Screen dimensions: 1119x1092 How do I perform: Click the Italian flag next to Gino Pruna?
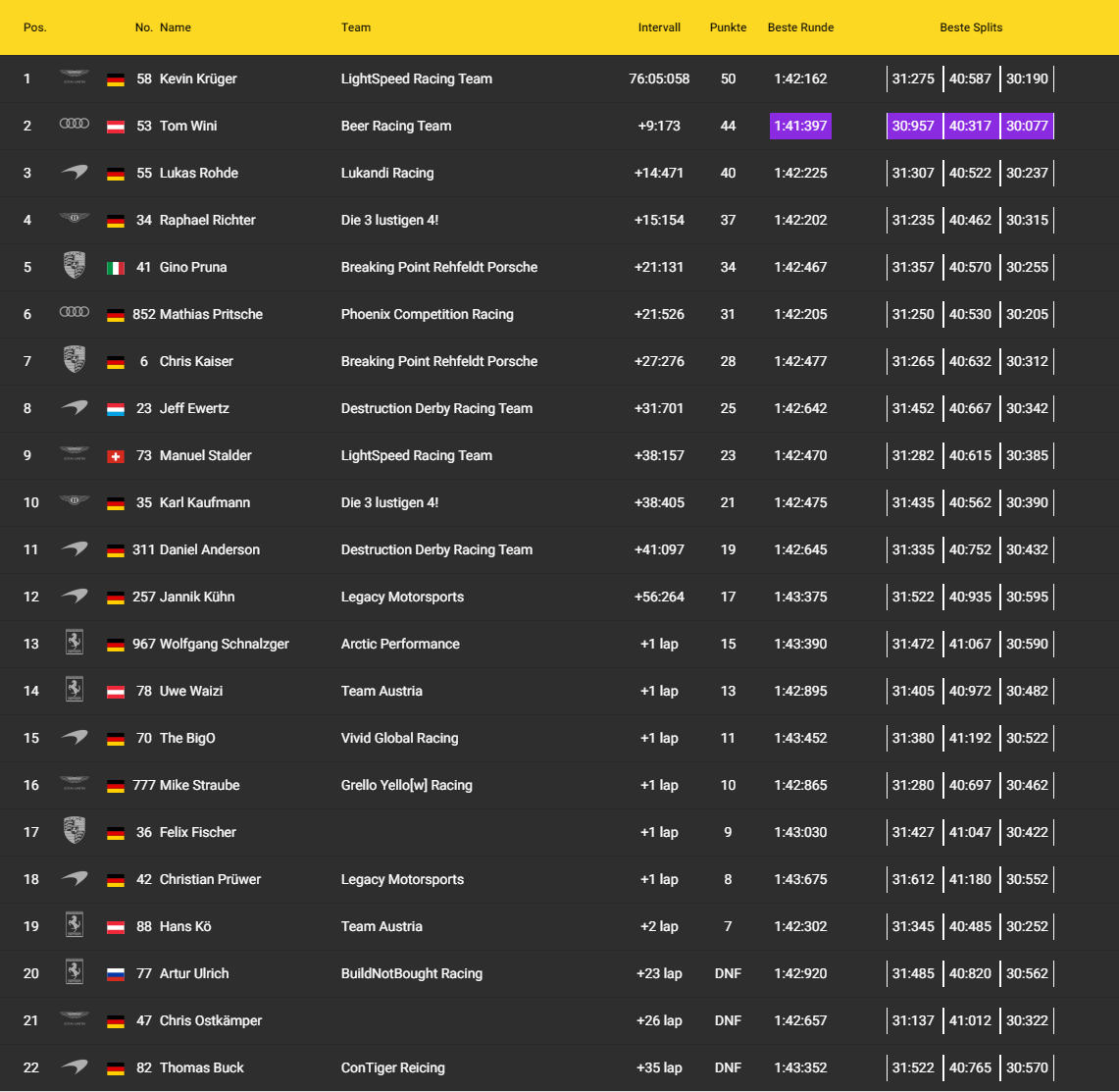(116, 268)
